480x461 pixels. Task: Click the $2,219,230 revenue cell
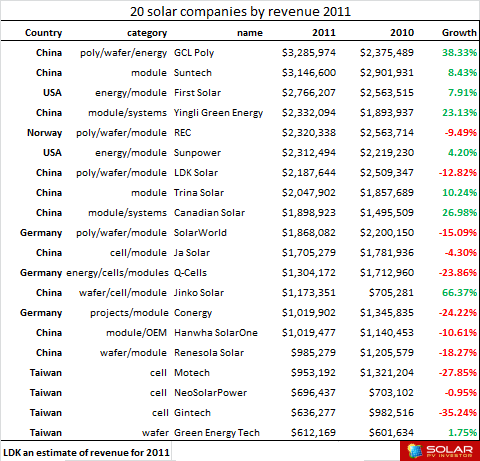387,153
